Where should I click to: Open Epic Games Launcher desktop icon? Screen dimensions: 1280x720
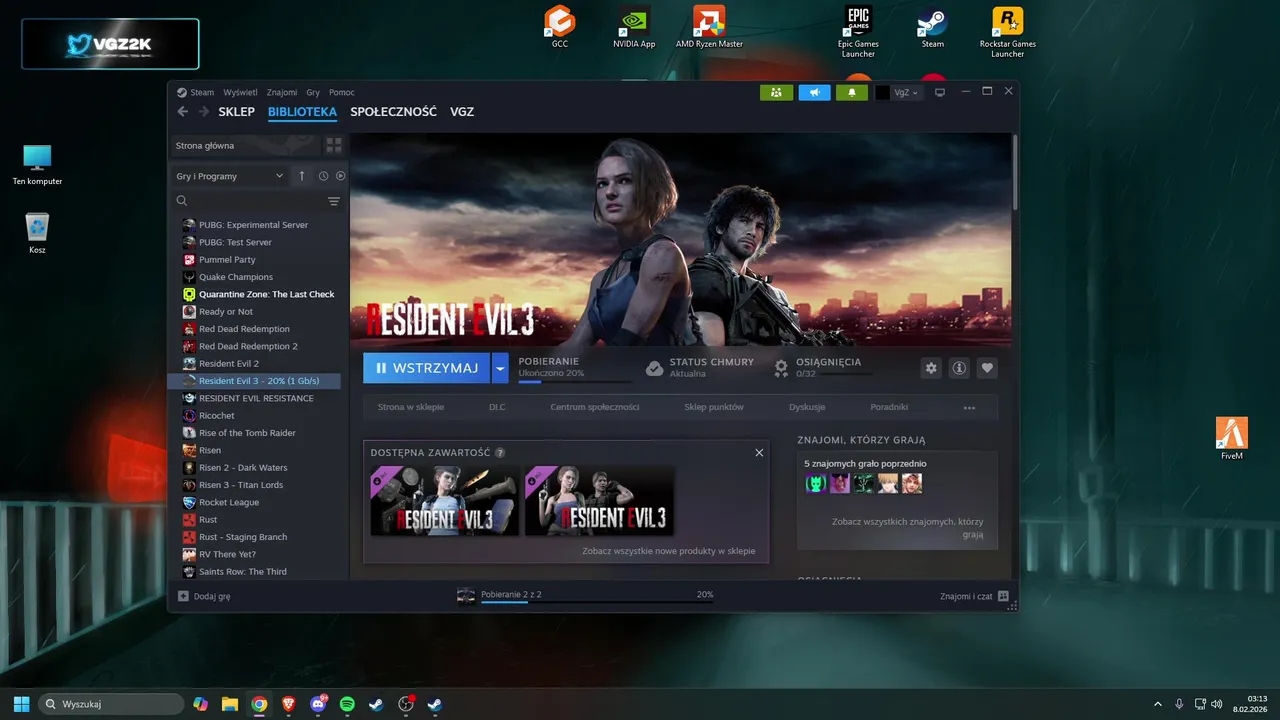click(x=858, y=32)
